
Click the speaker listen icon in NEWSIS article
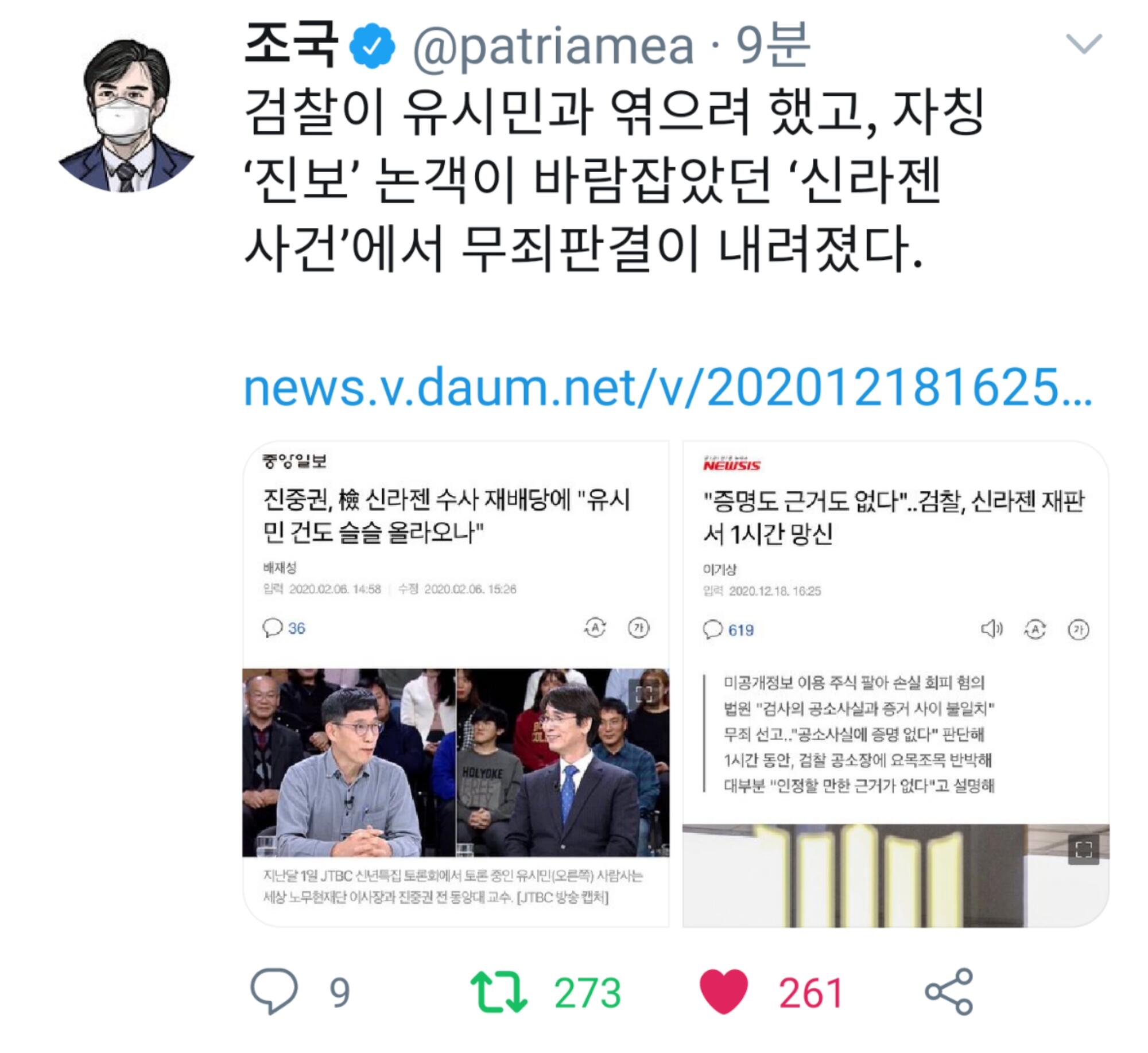991,630
